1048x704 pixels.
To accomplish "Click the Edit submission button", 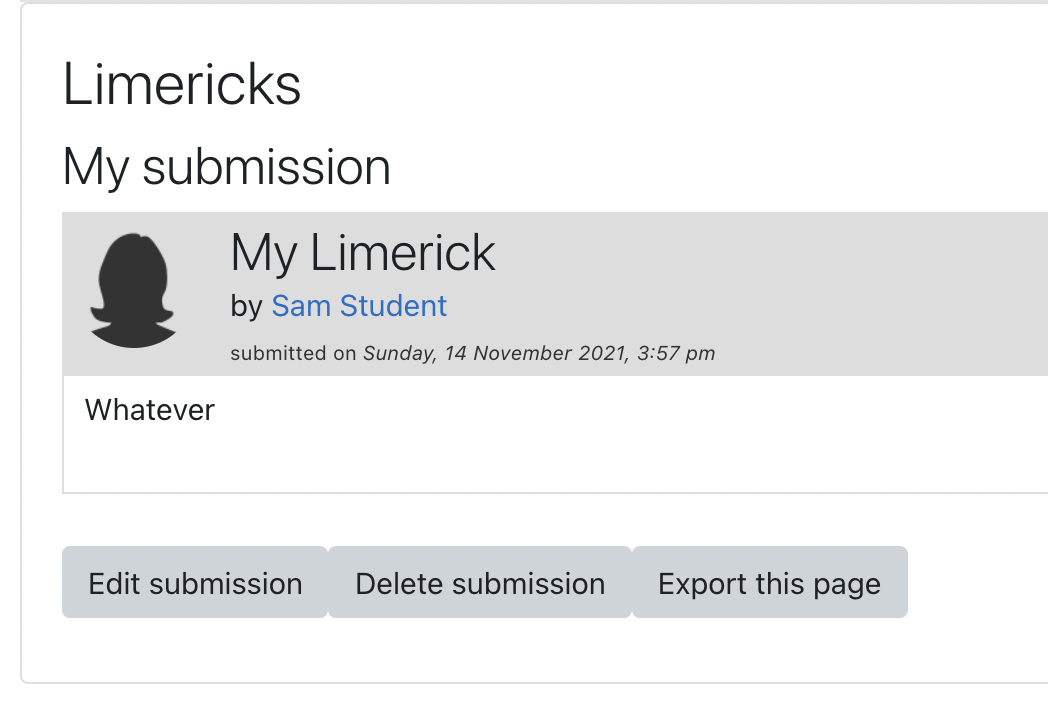I will 195,582.
